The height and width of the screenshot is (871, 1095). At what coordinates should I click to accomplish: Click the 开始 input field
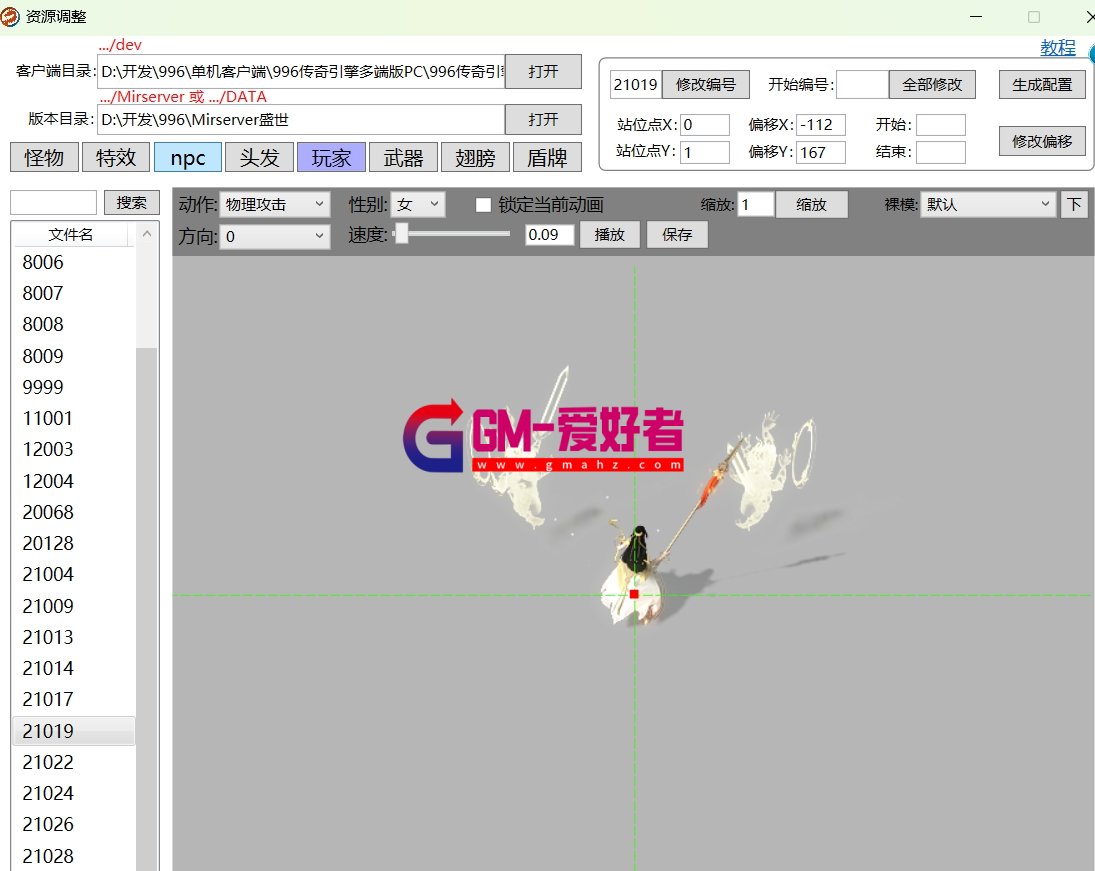[x=941, y=125]
